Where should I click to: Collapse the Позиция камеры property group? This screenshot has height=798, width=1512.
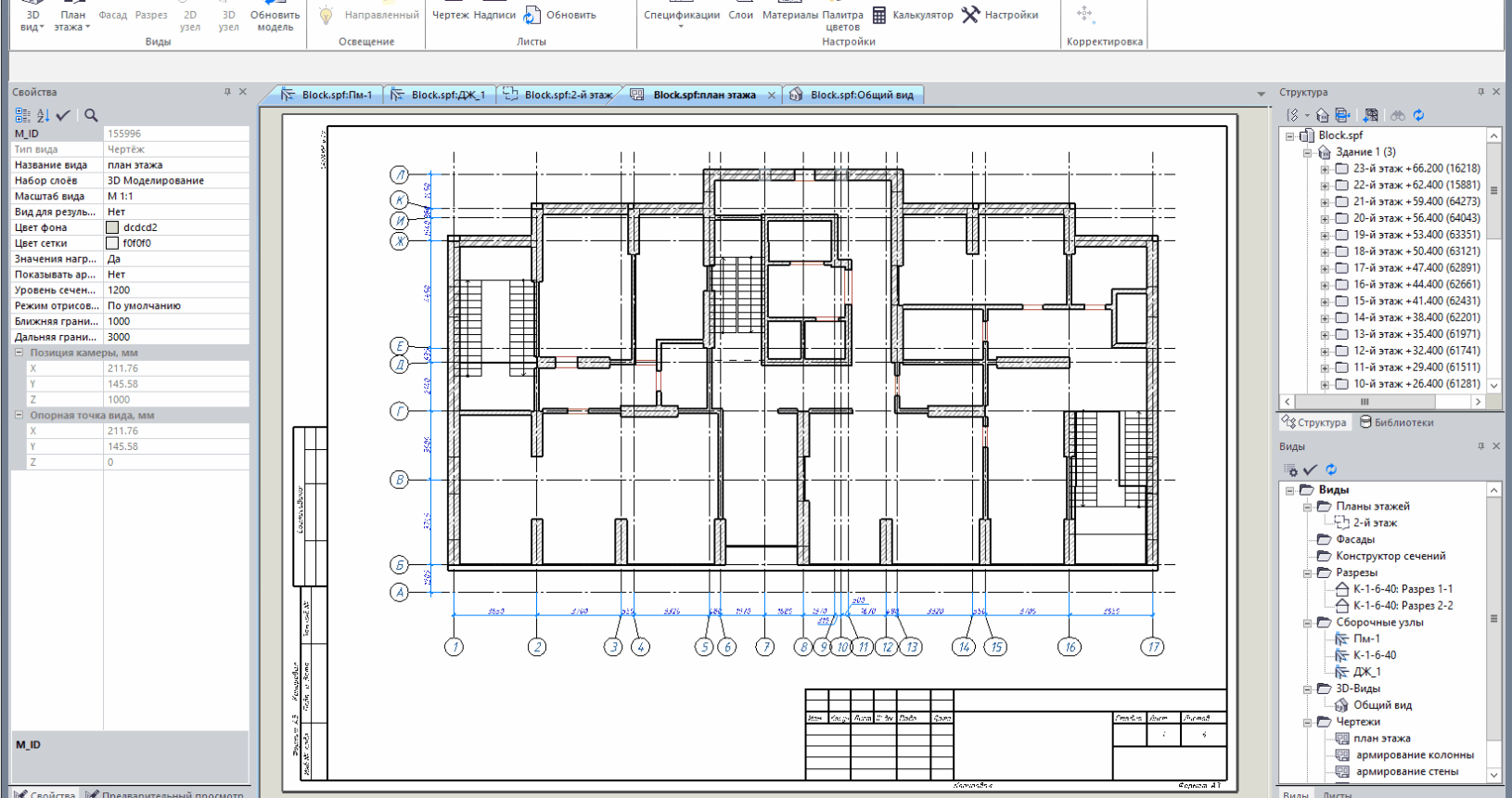(x=19, y=353)
